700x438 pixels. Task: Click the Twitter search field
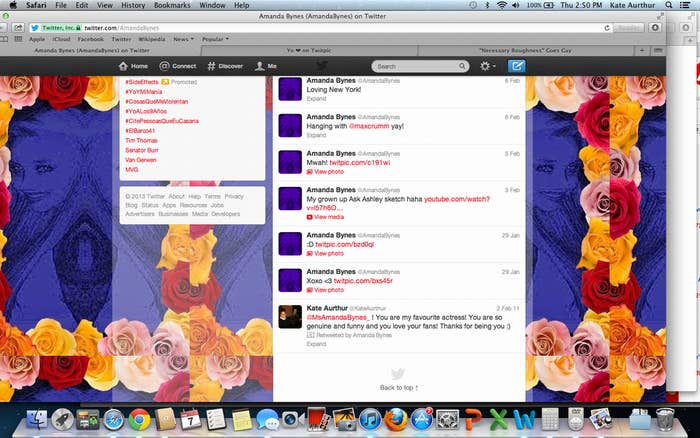click(x=420, y=66)
